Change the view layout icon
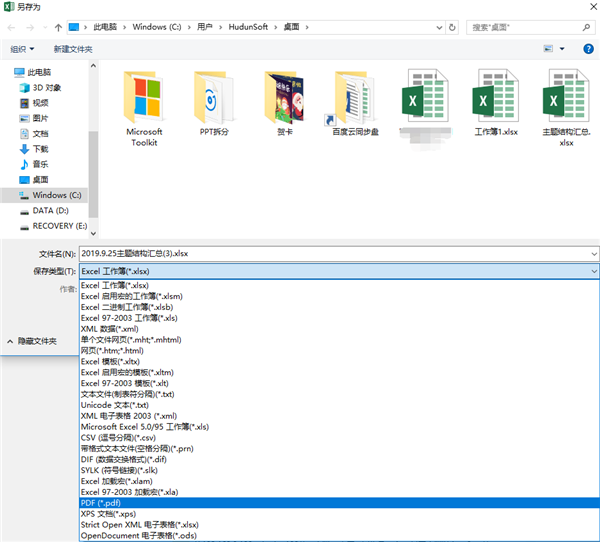This screenshot has height=542, width=600. tap(548, 49)
